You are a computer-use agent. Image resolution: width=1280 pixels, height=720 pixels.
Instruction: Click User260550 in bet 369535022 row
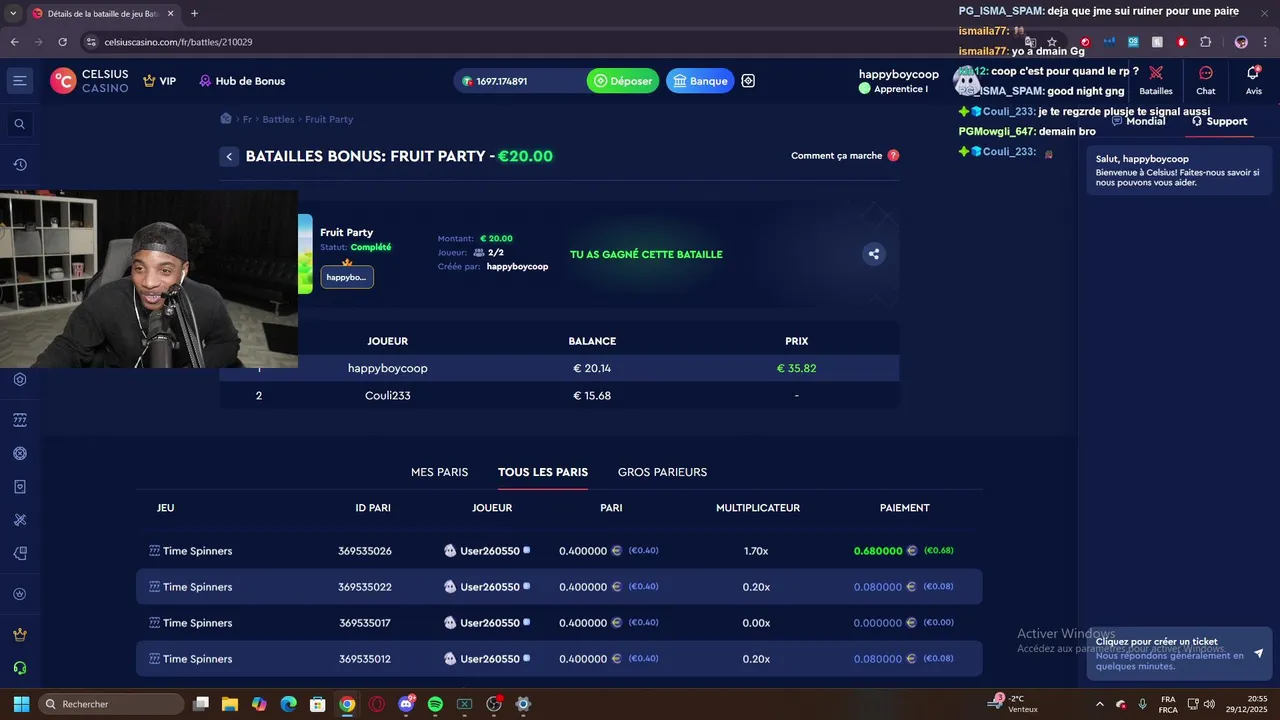[490, 587]
